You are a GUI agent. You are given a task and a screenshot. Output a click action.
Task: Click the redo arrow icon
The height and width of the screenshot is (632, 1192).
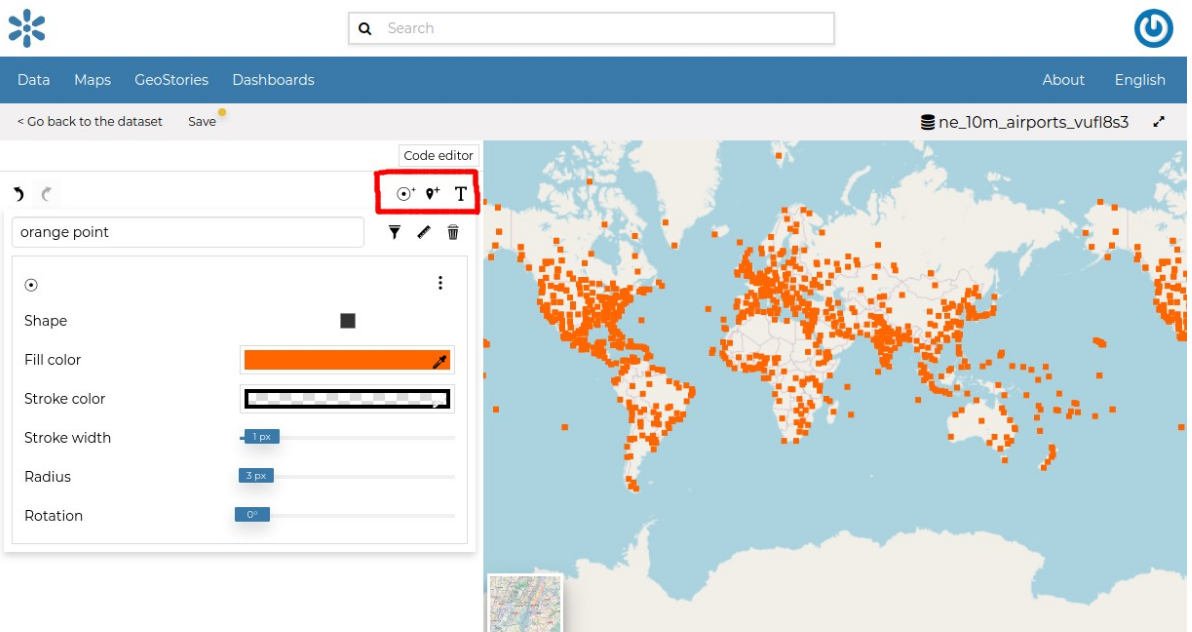pyautogui.click(x=46, y=194)
